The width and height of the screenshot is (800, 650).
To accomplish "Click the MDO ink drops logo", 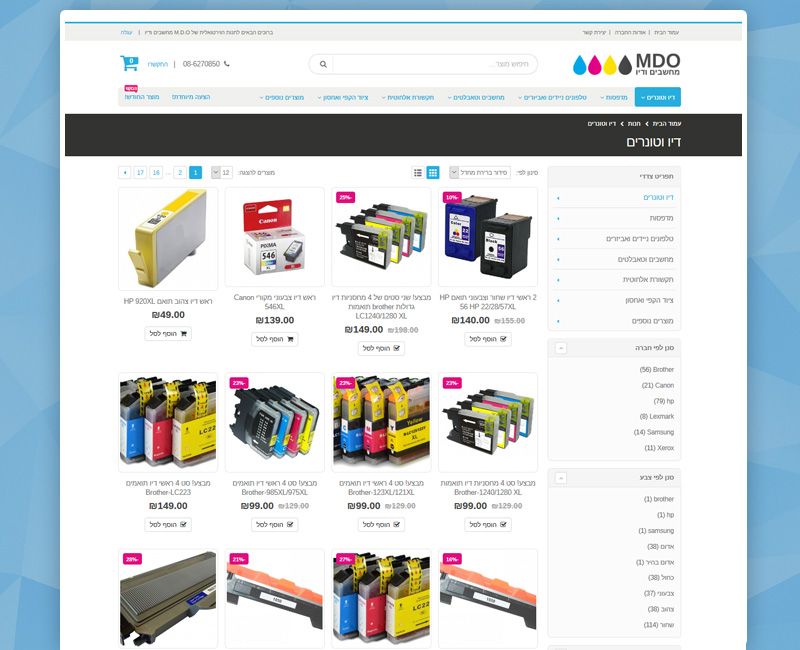I will [x=627, y=64].
